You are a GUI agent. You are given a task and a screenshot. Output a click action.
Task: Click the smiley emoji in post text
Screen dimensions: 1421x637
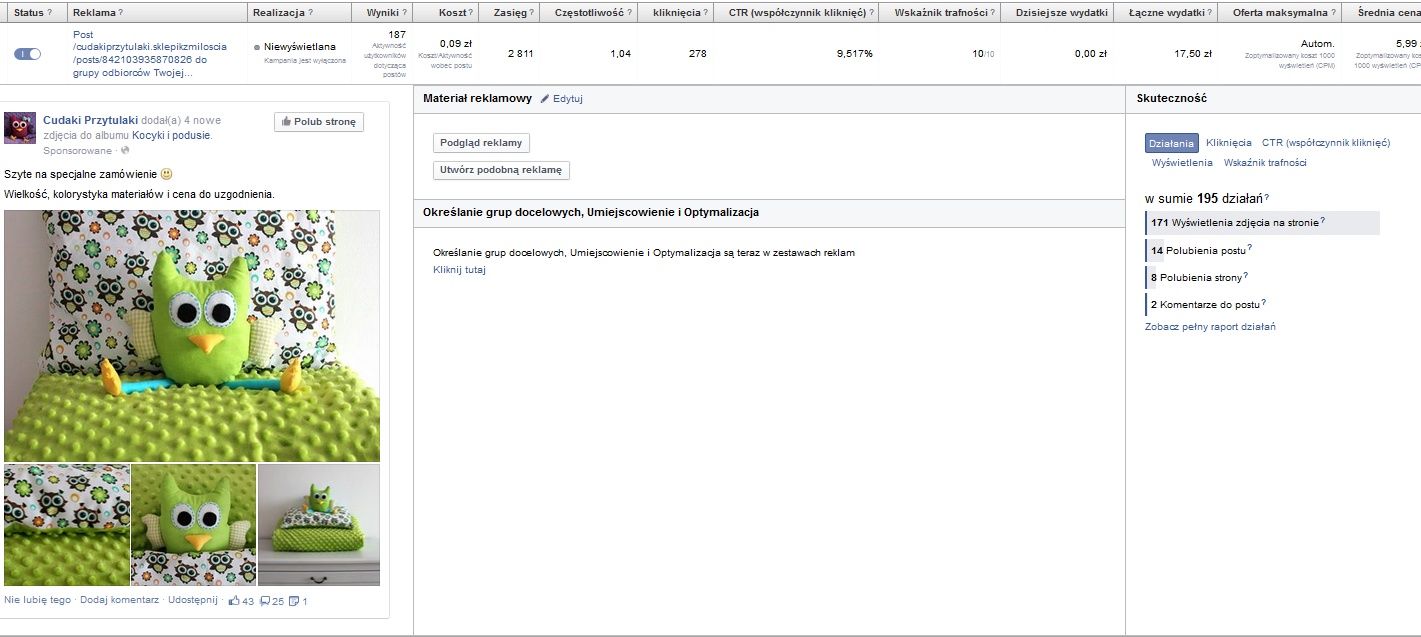[167, 174]
